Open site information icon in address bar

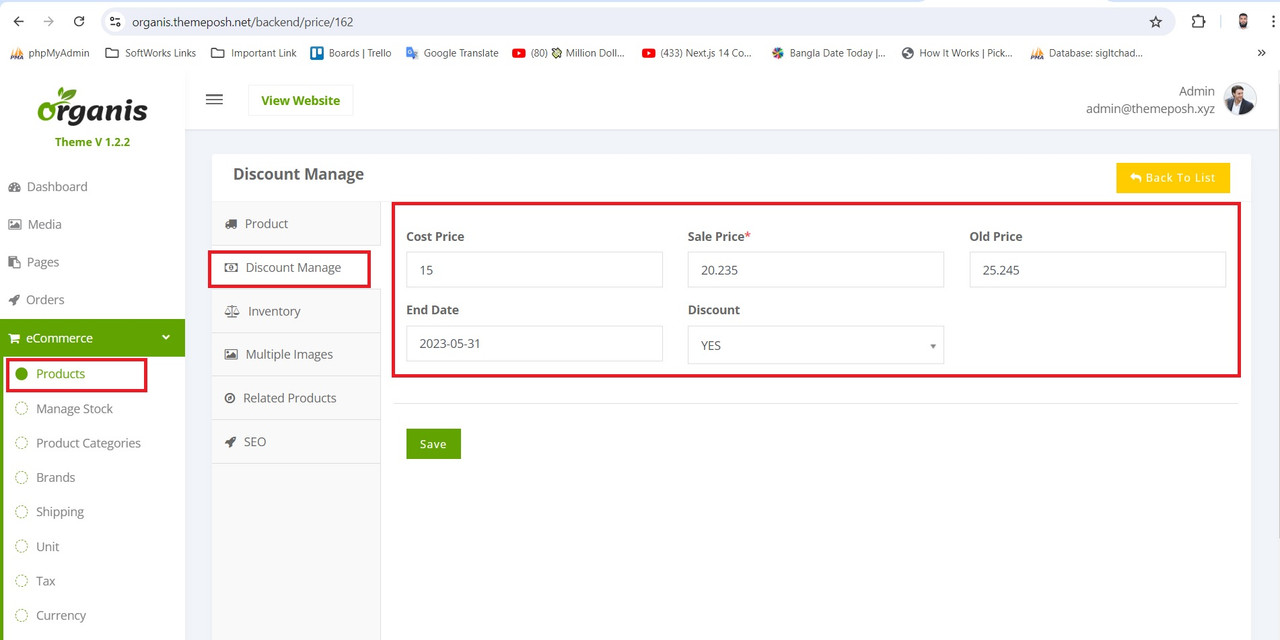115,21
